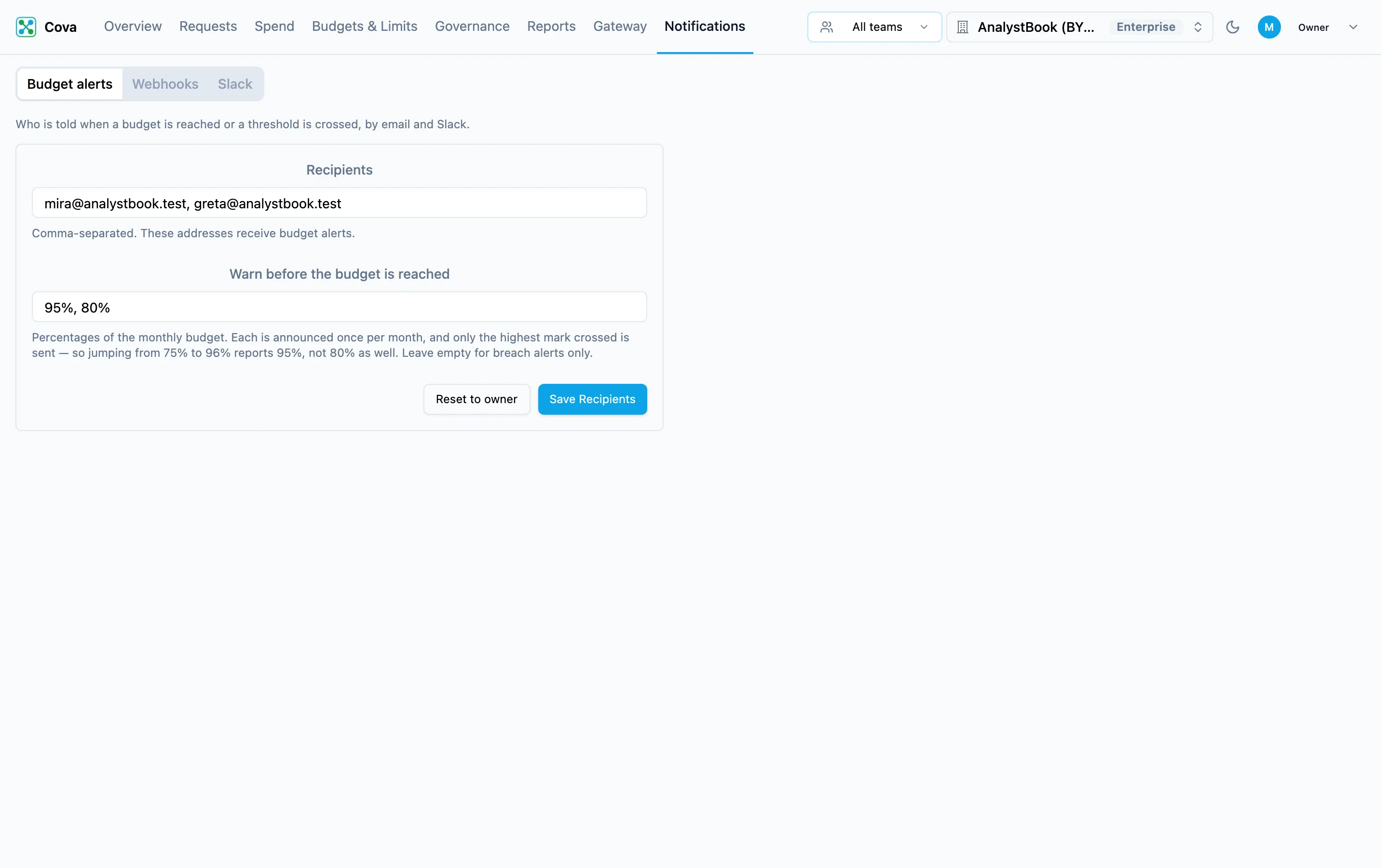This screenshot has width=1389, height=868.
Task: Click Reset to owner button
Action: (x=477, y=399)
